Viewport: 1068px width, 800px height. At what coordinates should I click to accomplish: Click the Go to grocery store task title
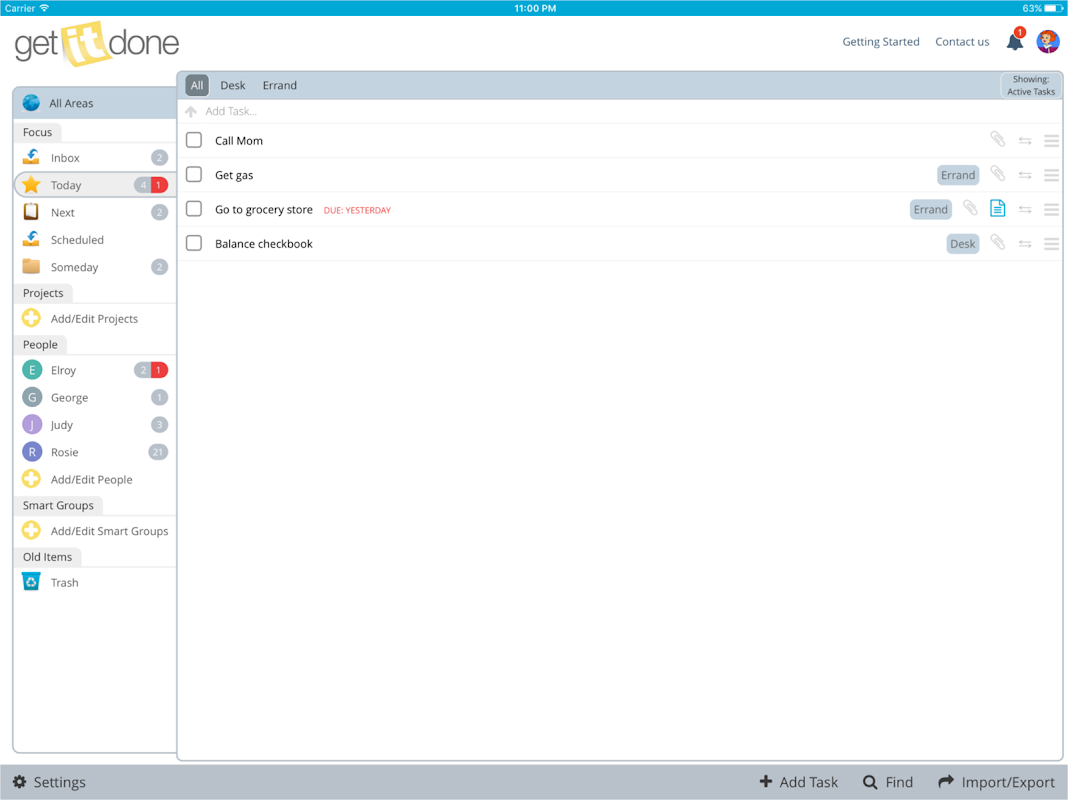[264, 210]
